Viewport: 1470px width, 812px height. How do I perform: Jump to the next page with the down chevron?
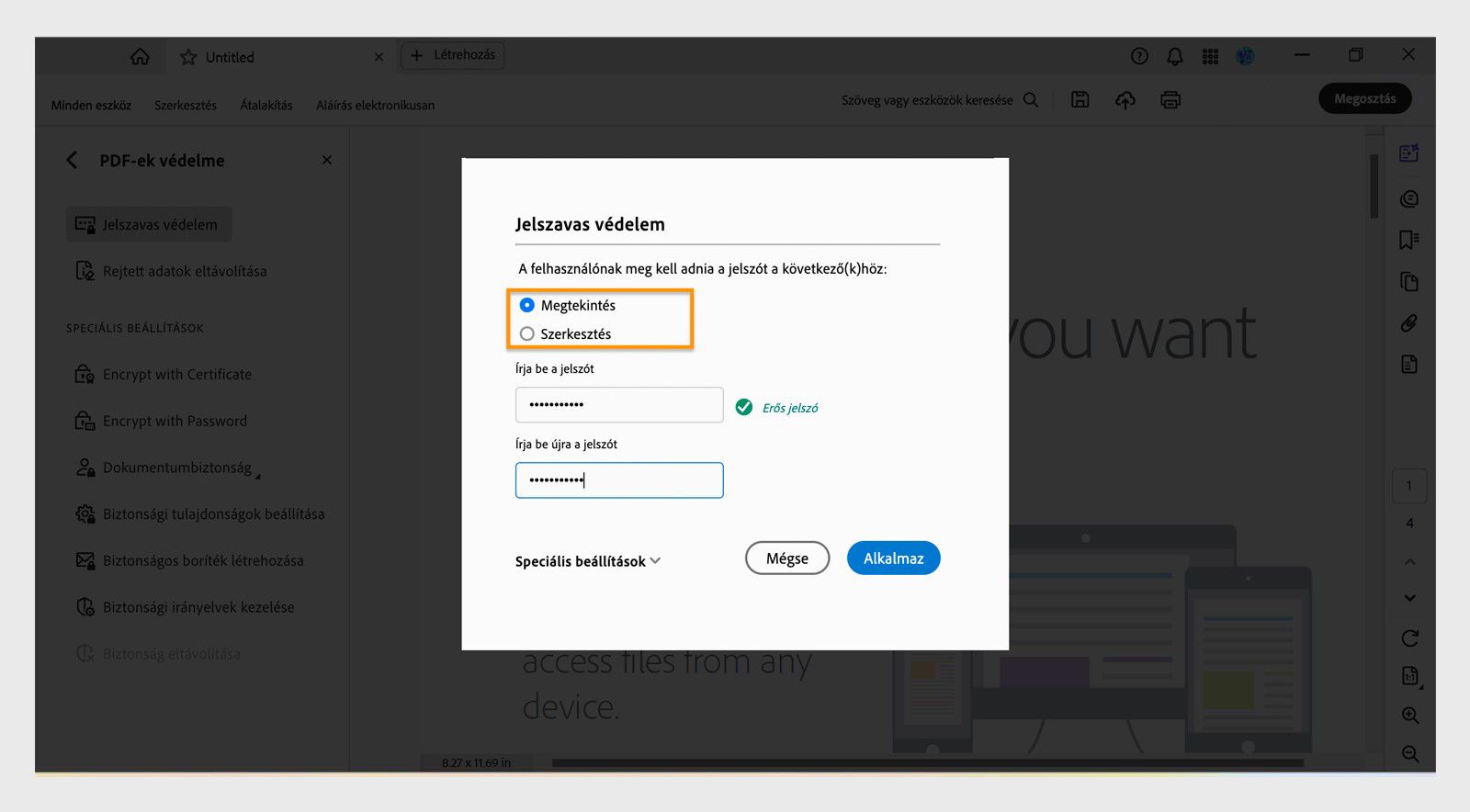tap(1410, 598)
